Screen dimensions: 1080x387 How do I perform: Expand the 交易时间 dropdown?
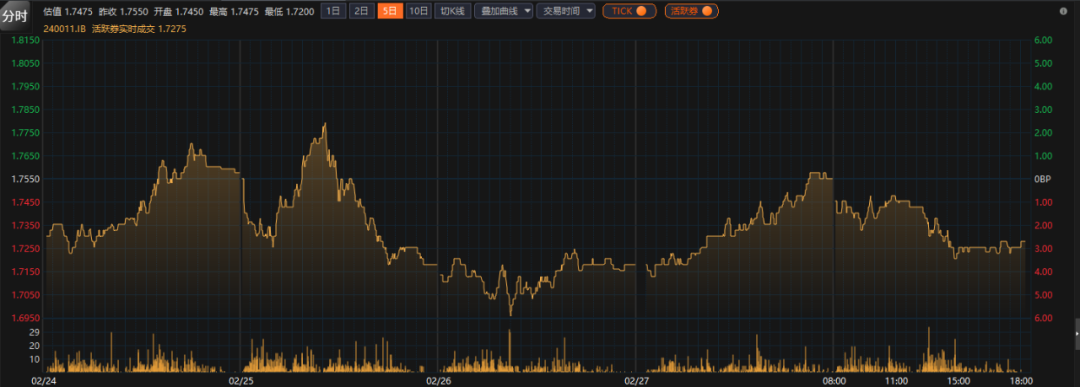pos(565,11)
